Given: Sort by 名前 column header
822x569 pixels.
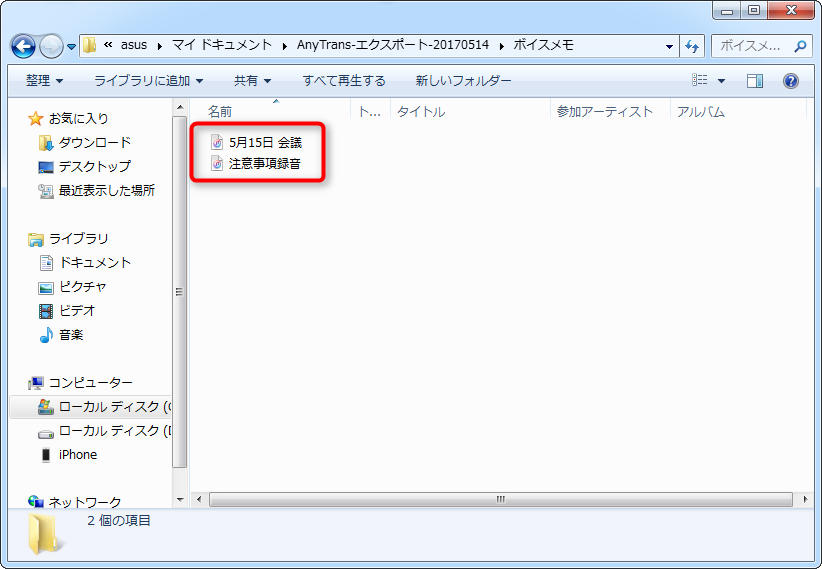Looking at the screenshot, I should point(220,112).
